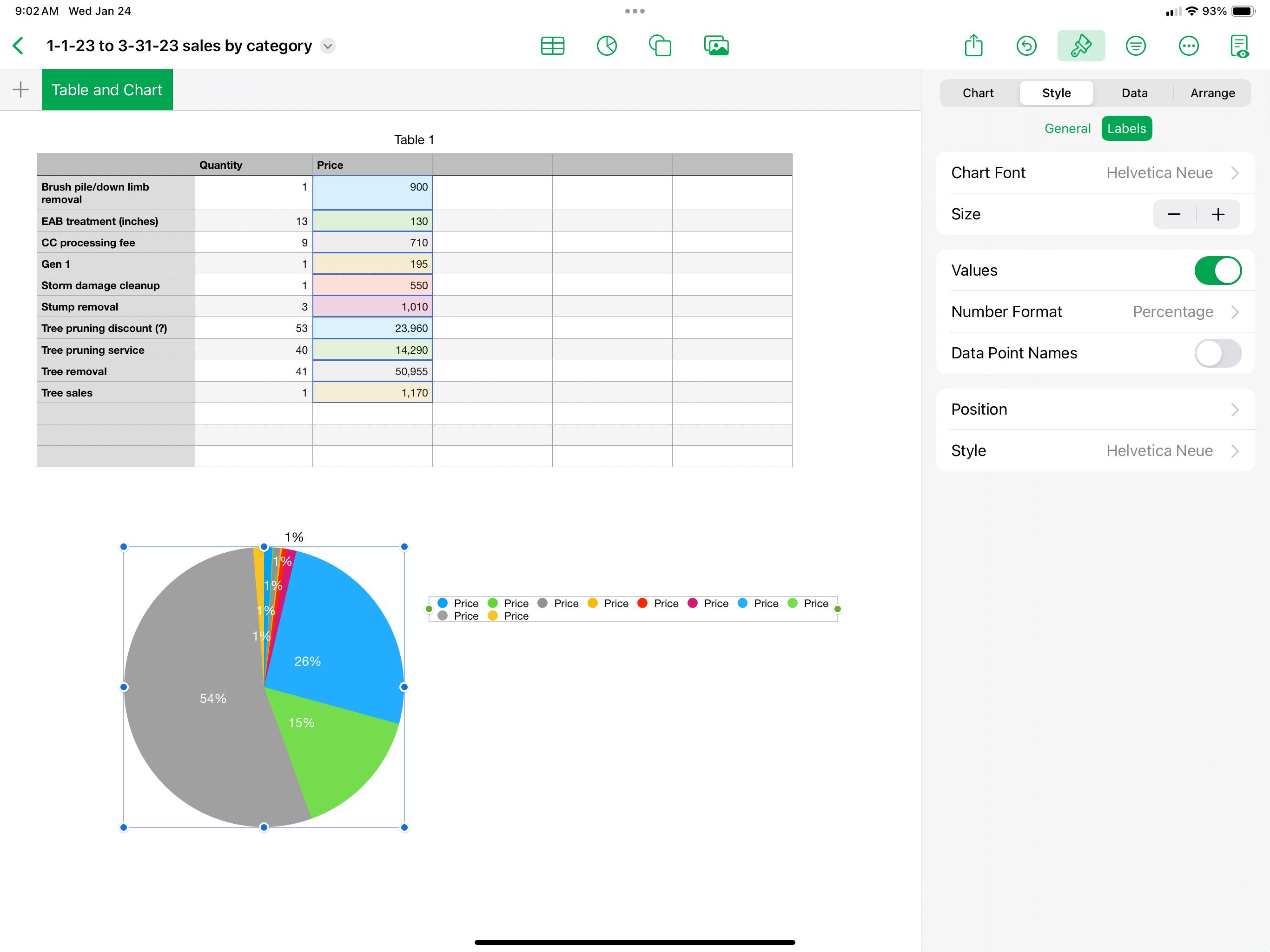Open the shapes library
This screenshot has height=952, width=1270.
tap(660, 46)
